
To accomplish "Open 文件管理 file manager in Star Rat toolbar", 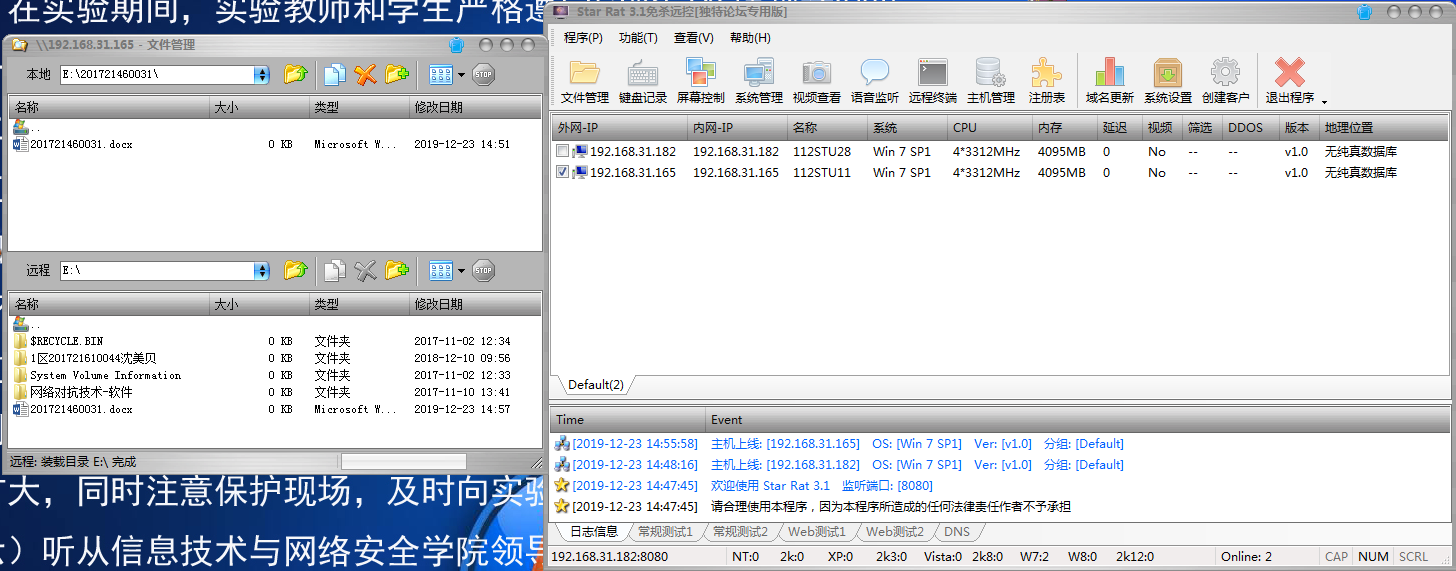I will 585,82.
